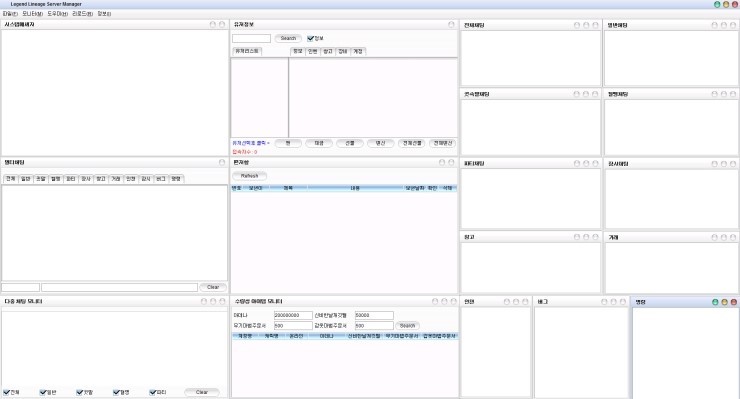Open the 리로드(R) menu
The height and width of the screenshot is (399, 740).
click(x=83, y=14)
